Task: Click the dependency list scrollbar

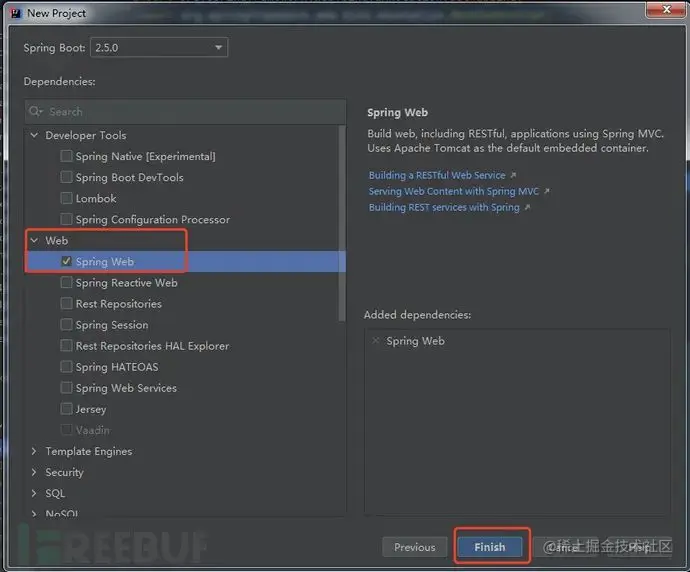Action: coord(342,224)
